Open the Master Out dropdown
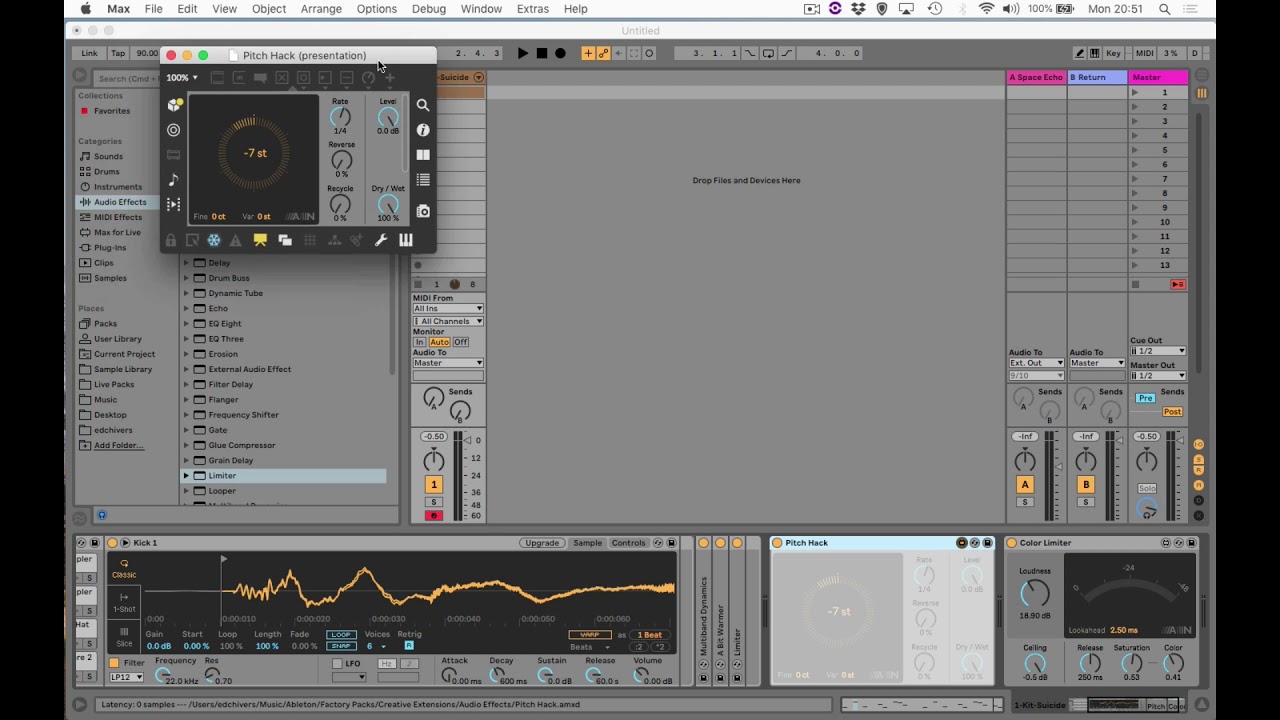This screenshot has height=720, width=1280. pyautogui.click(x=1158, y=376)
